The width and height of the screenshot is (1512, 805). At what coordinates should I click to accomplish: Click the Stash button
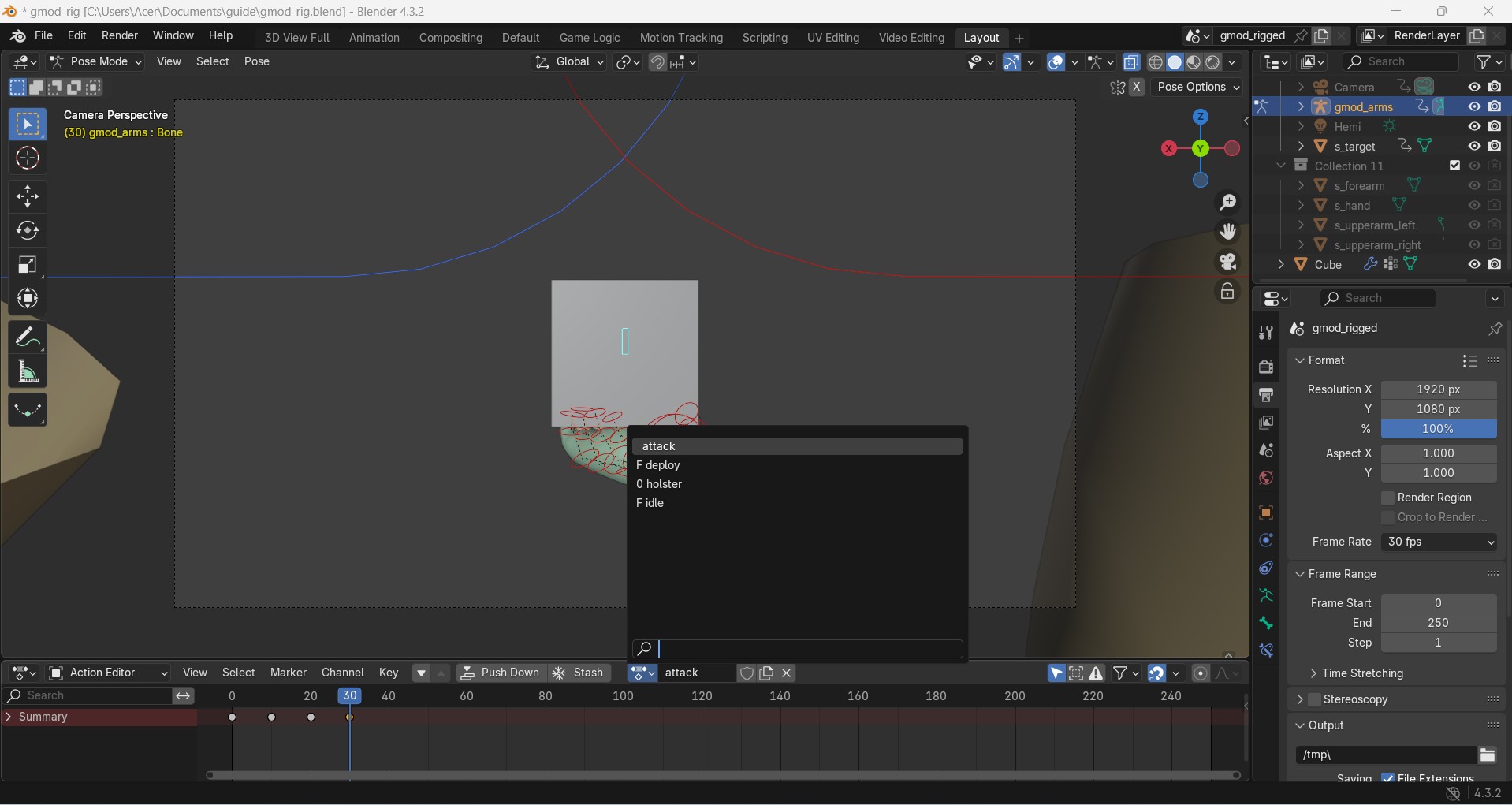(579, 673)
